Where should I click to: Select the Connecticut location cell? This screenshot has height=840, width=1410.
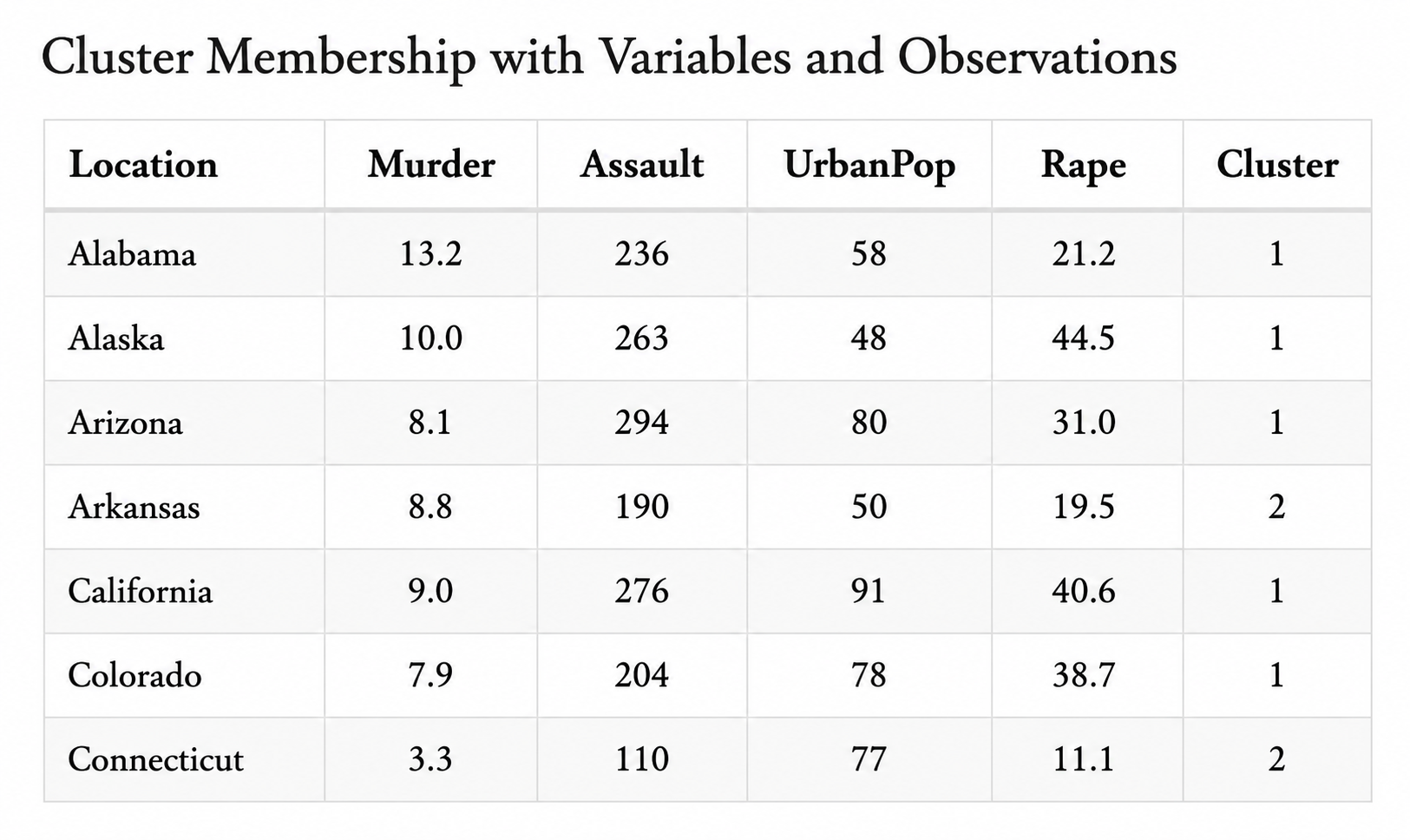pyautogui.click(x=156, y=759)
